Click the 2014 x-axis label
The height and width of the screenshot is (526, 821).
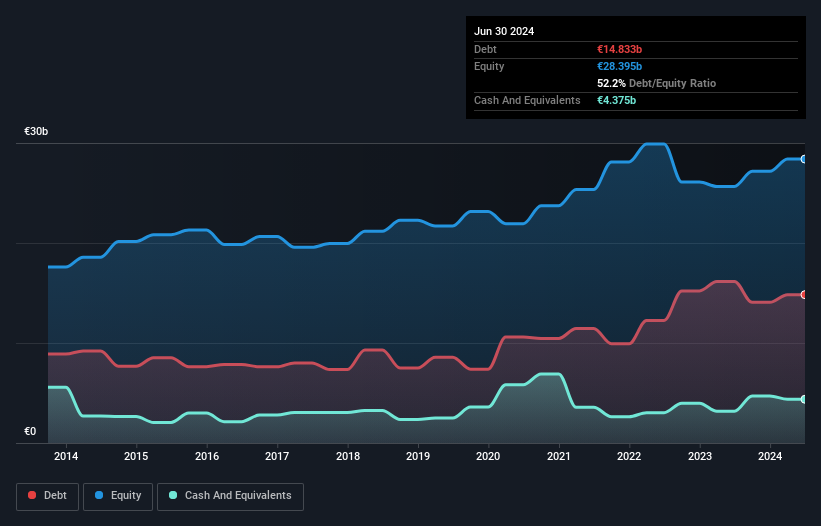[66, 456]
